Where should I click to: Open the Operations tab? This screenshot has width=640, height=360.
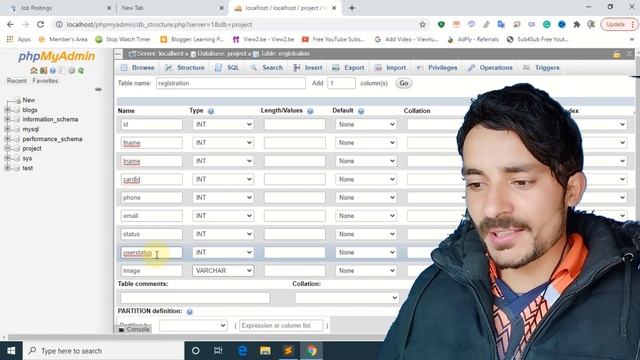(491, 68)
